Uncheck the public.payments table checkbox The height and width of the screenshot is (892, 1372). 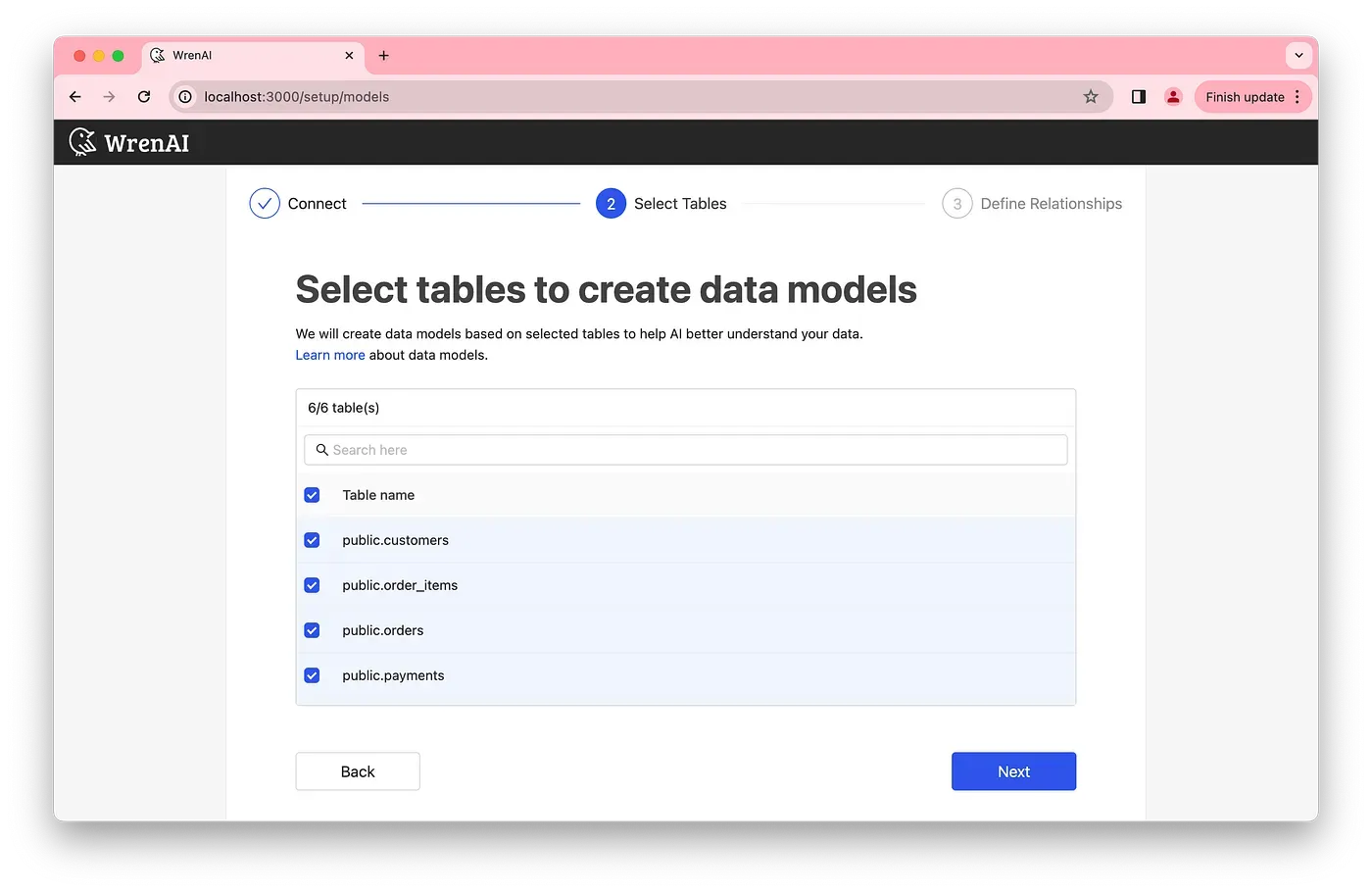pyautogui.click(x=312, y=675)
